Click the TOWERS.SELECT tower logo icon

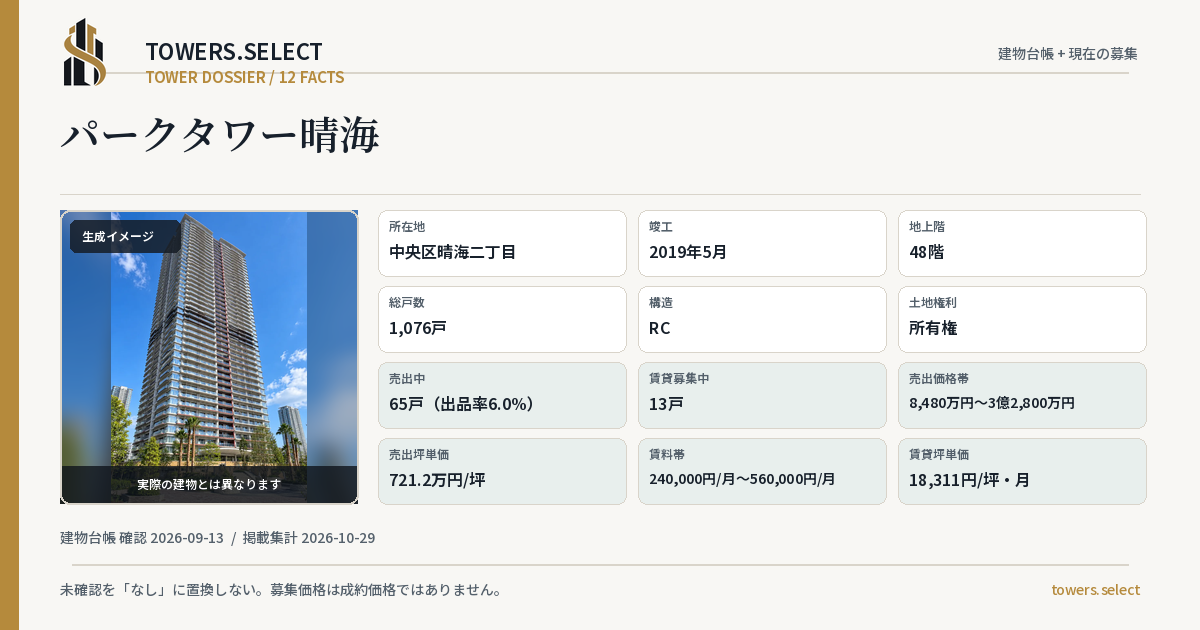pos(85,52)
